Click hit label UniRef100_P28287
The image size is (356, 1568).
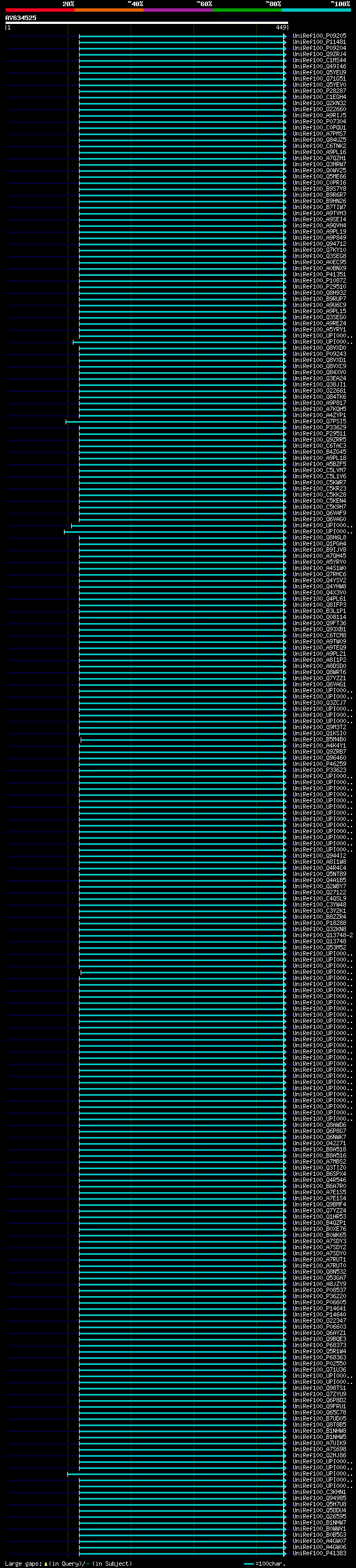(319, 91)
